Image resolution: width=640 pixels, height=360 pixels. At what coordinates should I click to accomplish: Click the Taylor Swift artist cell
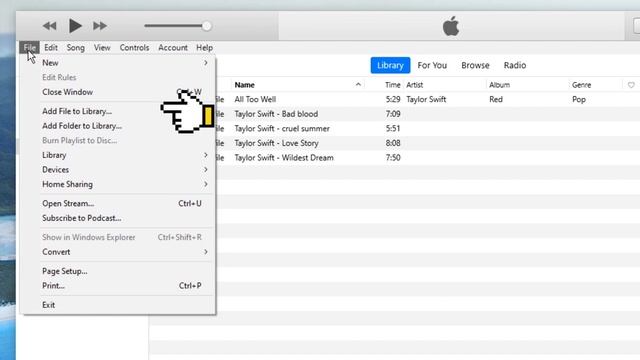(426, 99)
